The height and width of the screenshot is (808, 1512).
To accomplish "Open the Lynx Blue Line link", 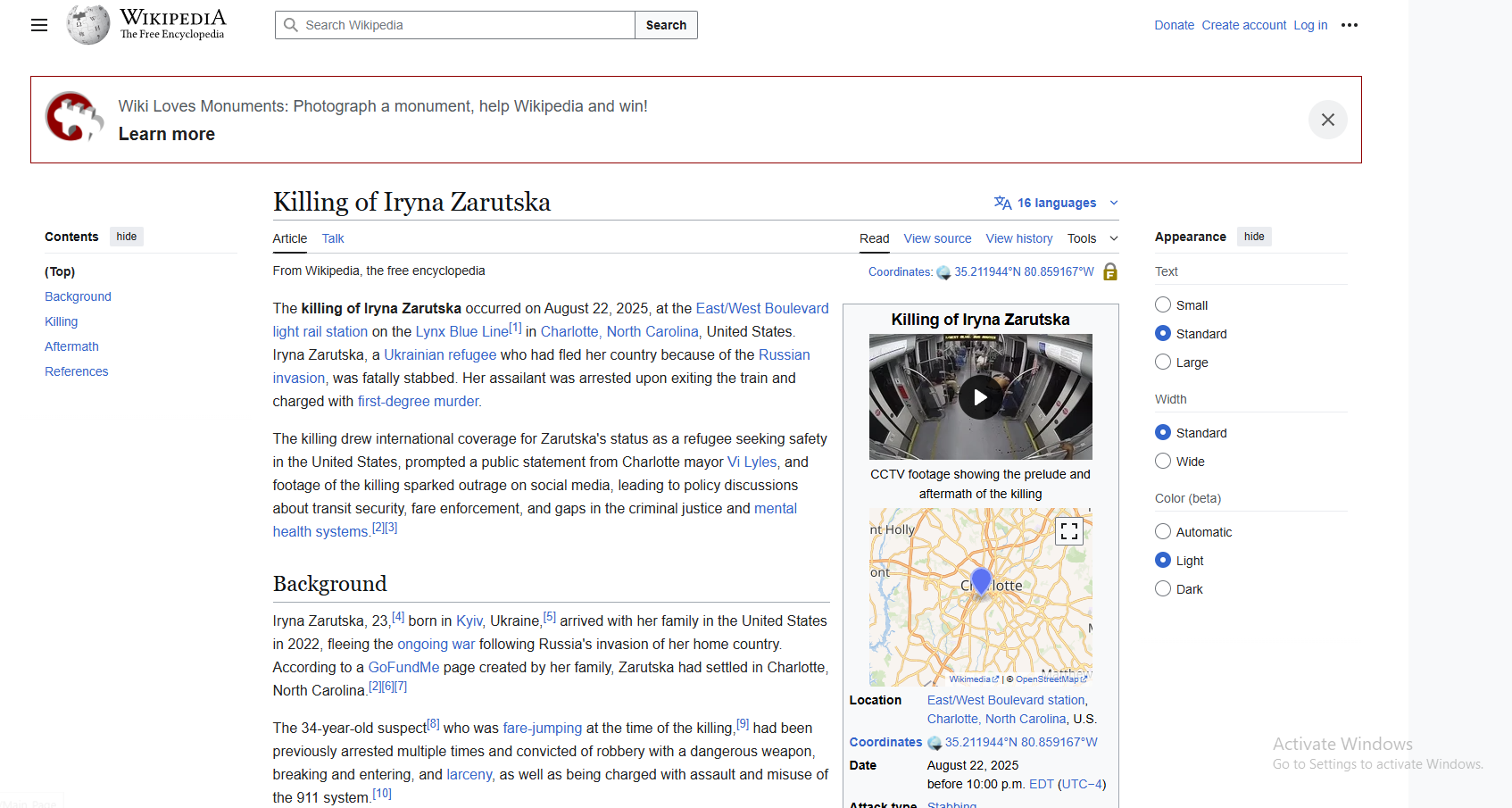I will tap(461, 331).
